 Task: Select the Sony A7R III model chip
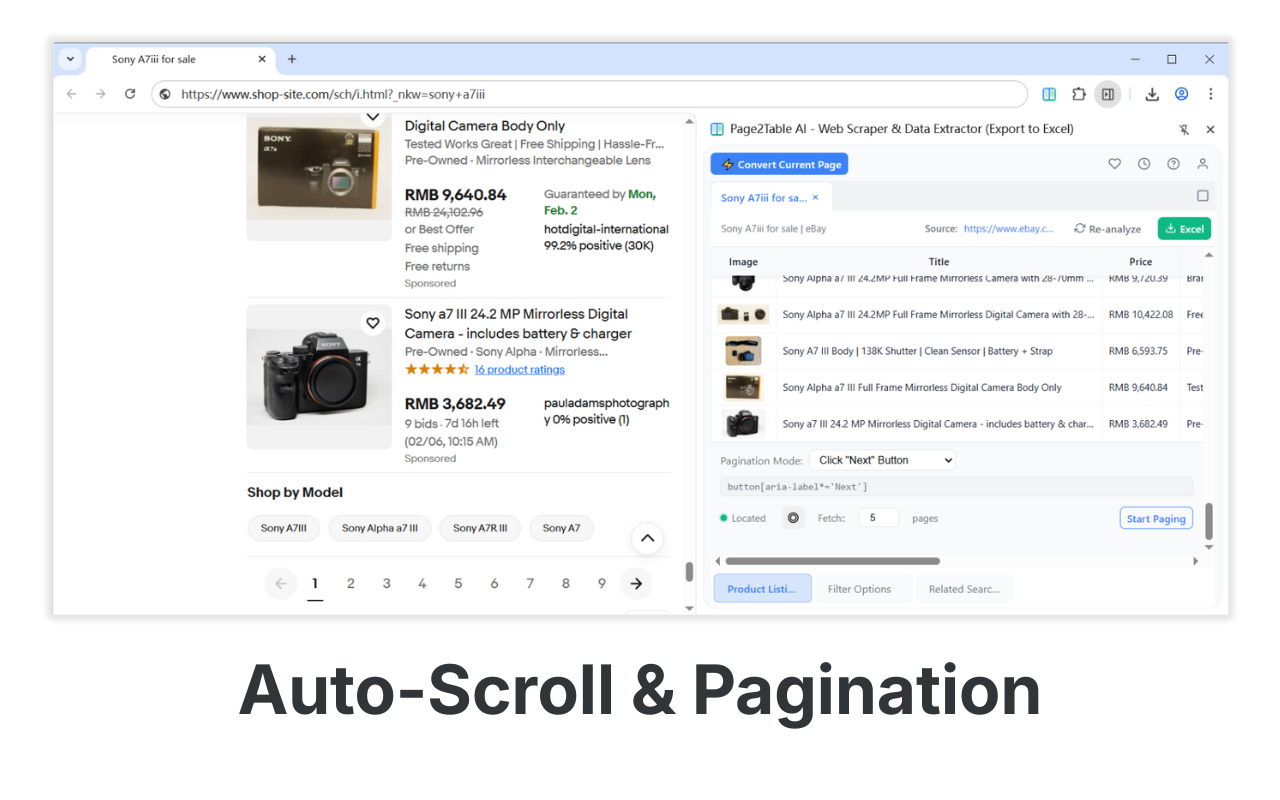coord(480,528)
